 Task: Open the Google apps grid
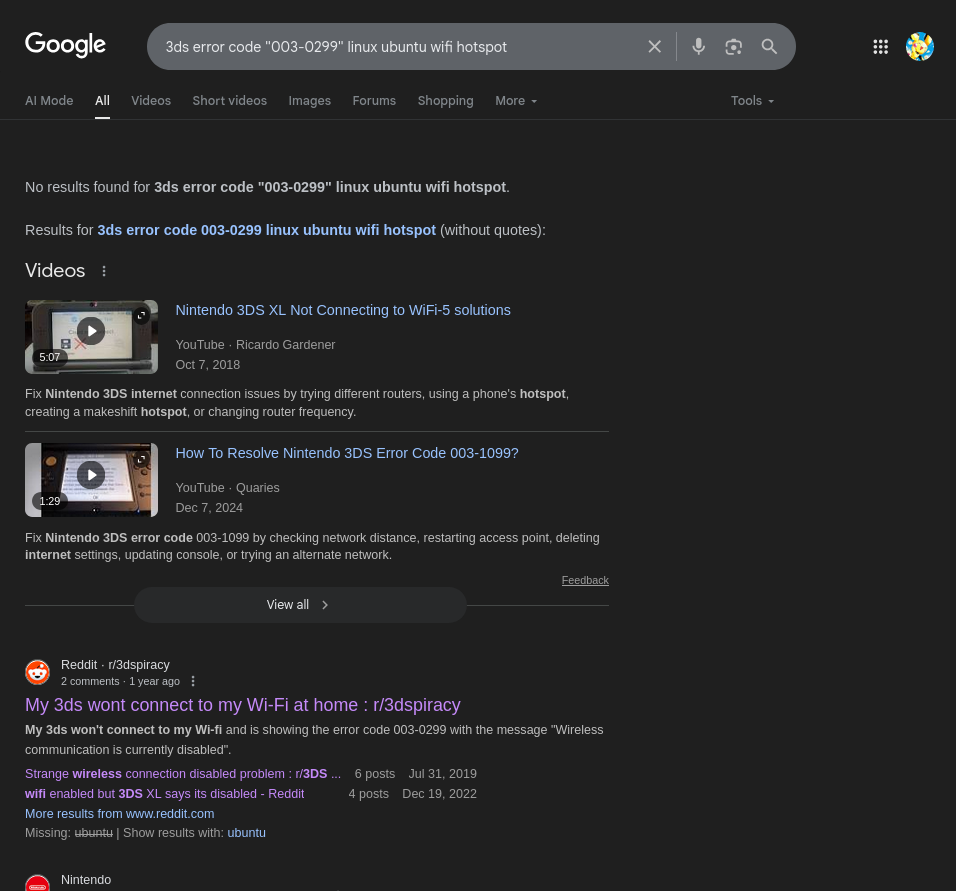click(x=880, y=46)
